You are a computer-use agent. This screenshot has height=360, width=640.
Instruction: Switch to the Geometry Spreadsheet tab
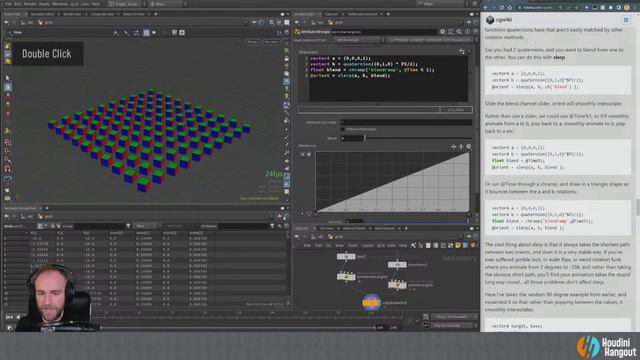[20, 208]
